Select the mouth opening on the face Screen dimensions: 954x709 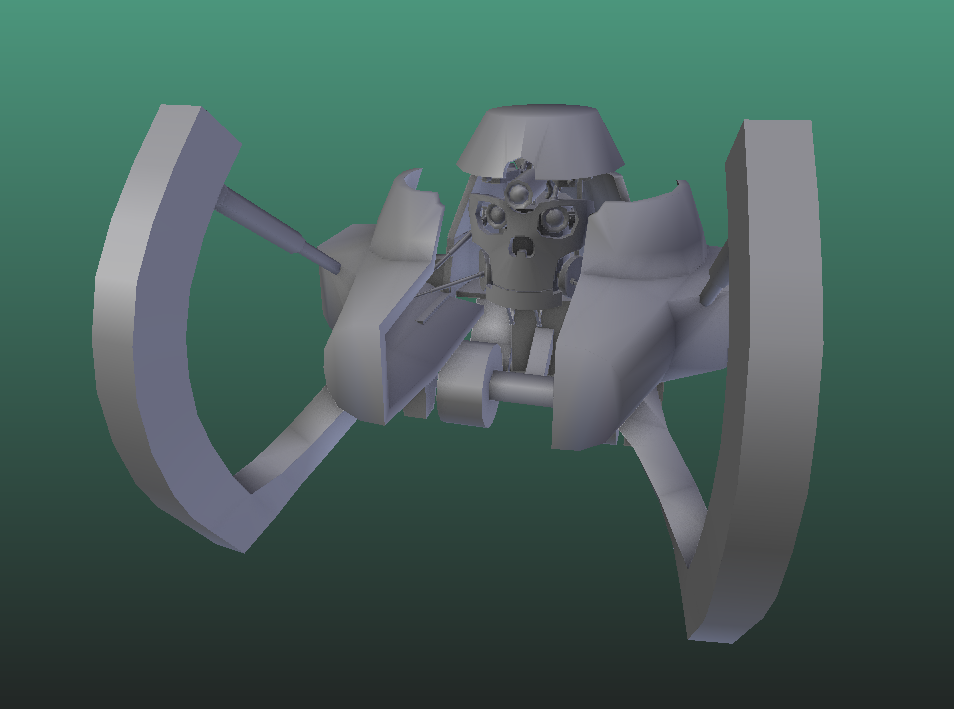click(522, 245)
